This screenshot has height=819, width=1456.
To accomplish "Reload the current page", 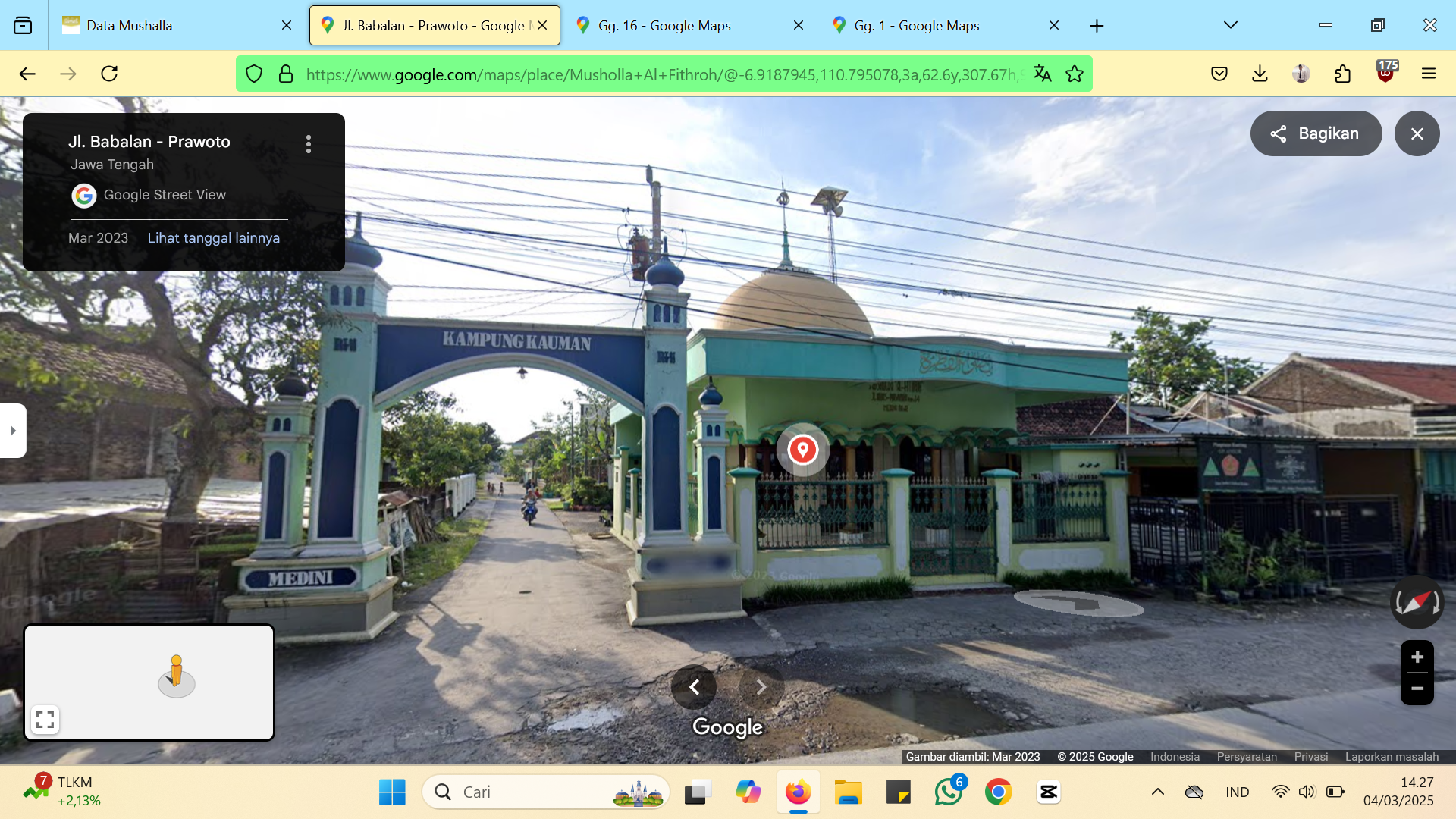I will (109, 74).
